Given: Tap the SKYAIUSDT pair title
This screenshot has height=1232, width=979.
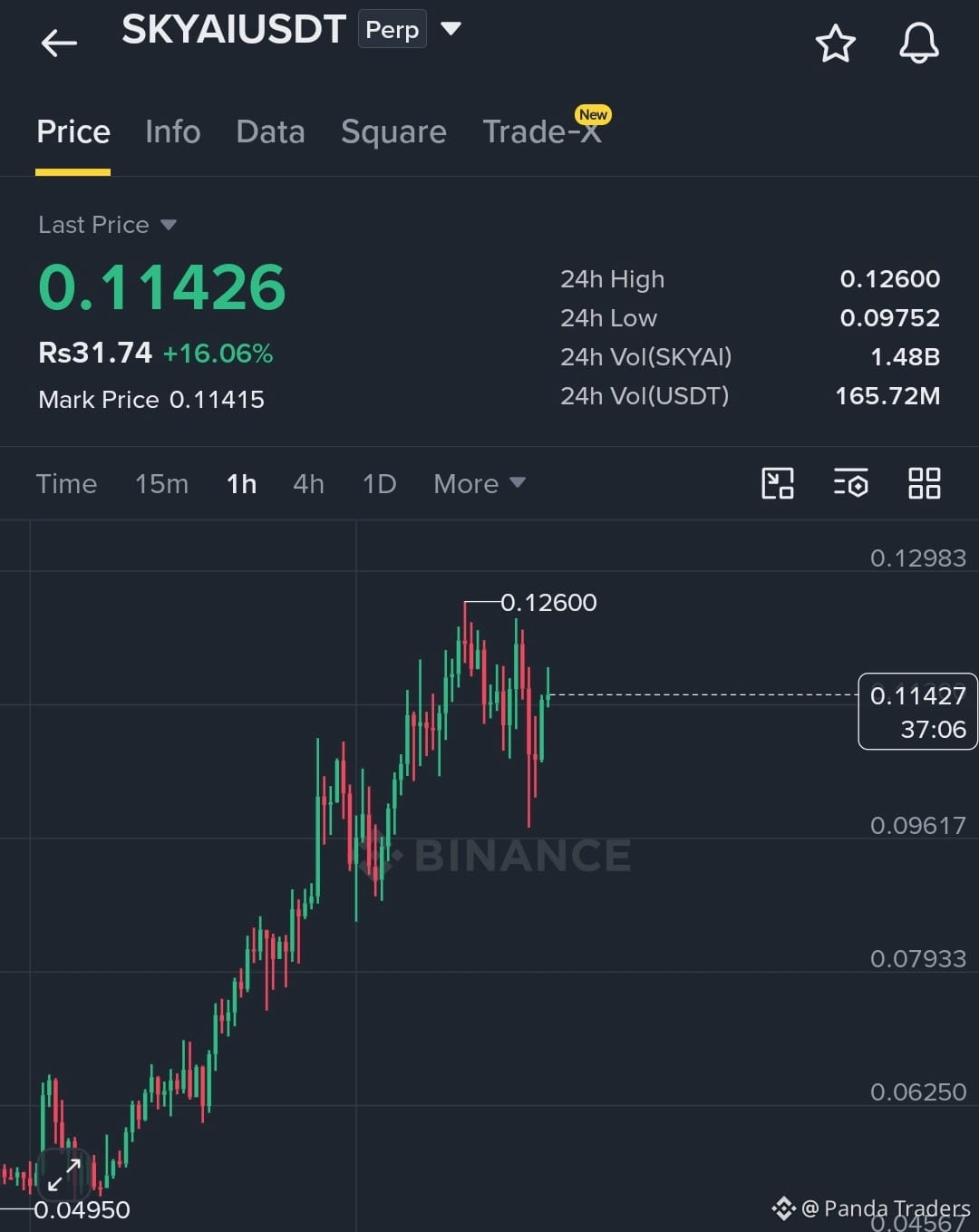Looking at the screenshot, I should pyautogui.click(x=234, y=30).
